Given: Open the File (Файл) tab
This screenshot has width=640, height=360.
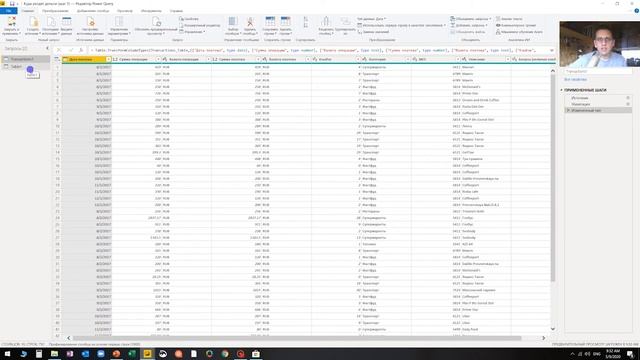Looking at the screenshot, I should (x=9, y=11).
